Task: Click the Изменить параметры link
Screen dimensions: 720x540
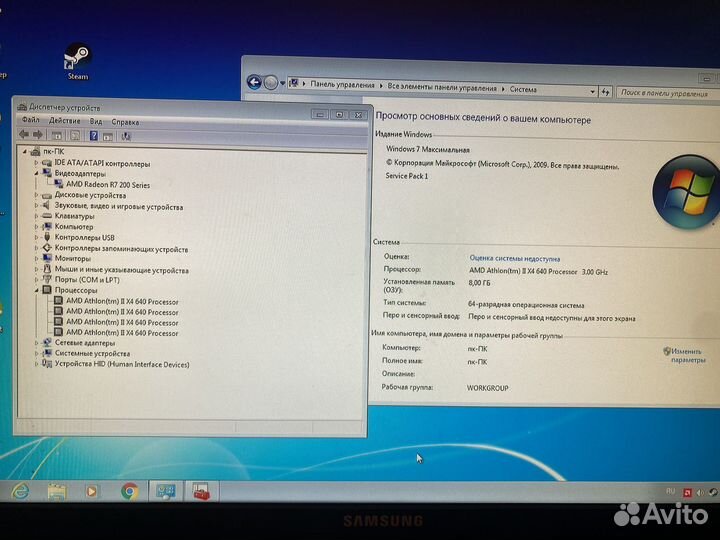Action: coord(687,355)
